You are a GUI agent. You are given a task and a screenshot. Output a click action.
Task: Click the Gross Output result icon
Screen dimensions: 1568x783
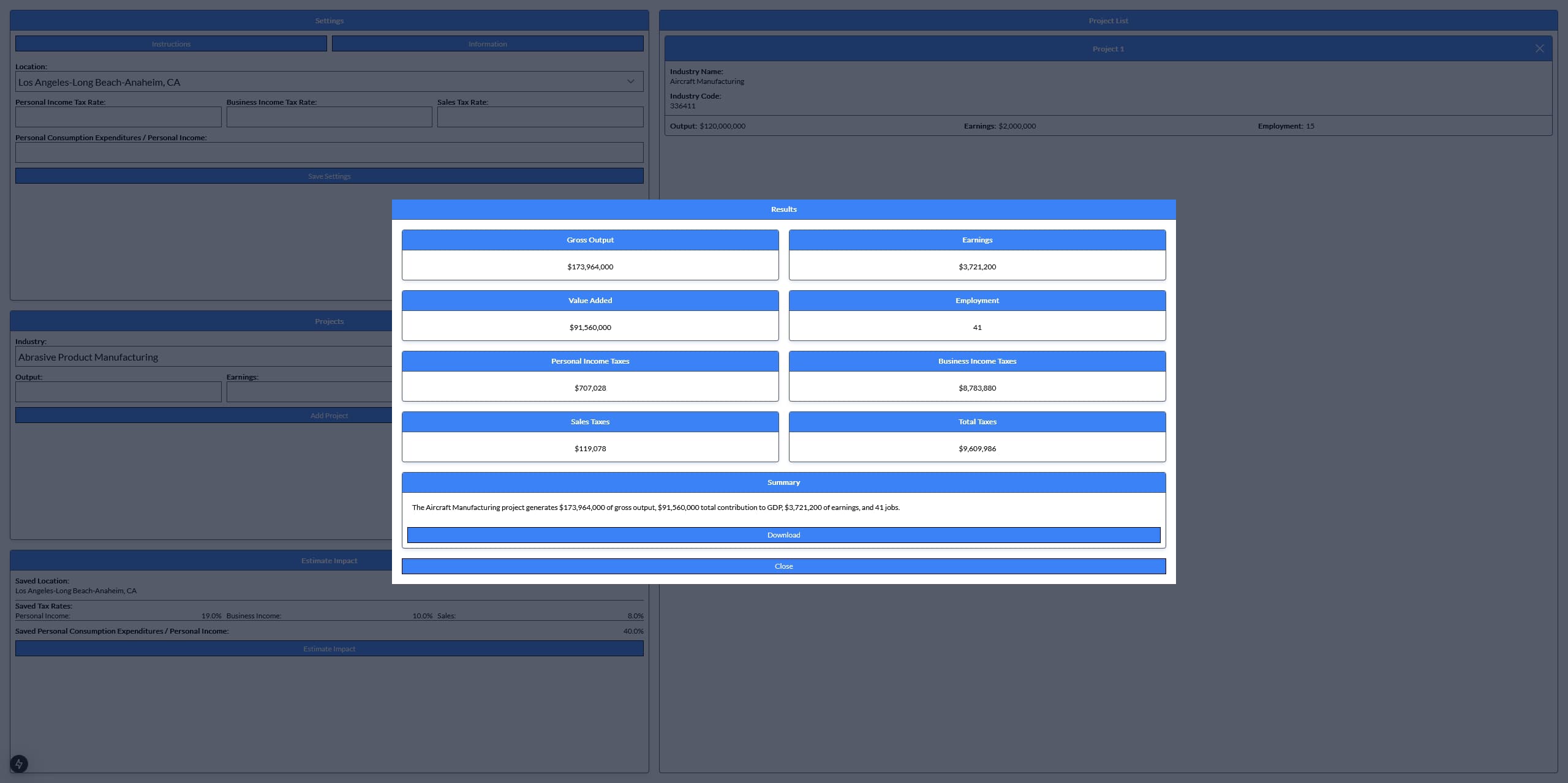pos(590,254)
